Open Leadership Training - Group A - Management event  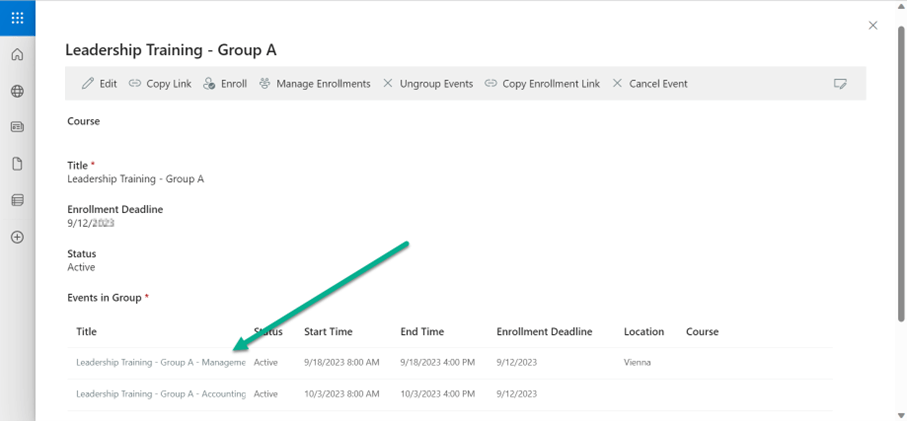click(160, 363)
